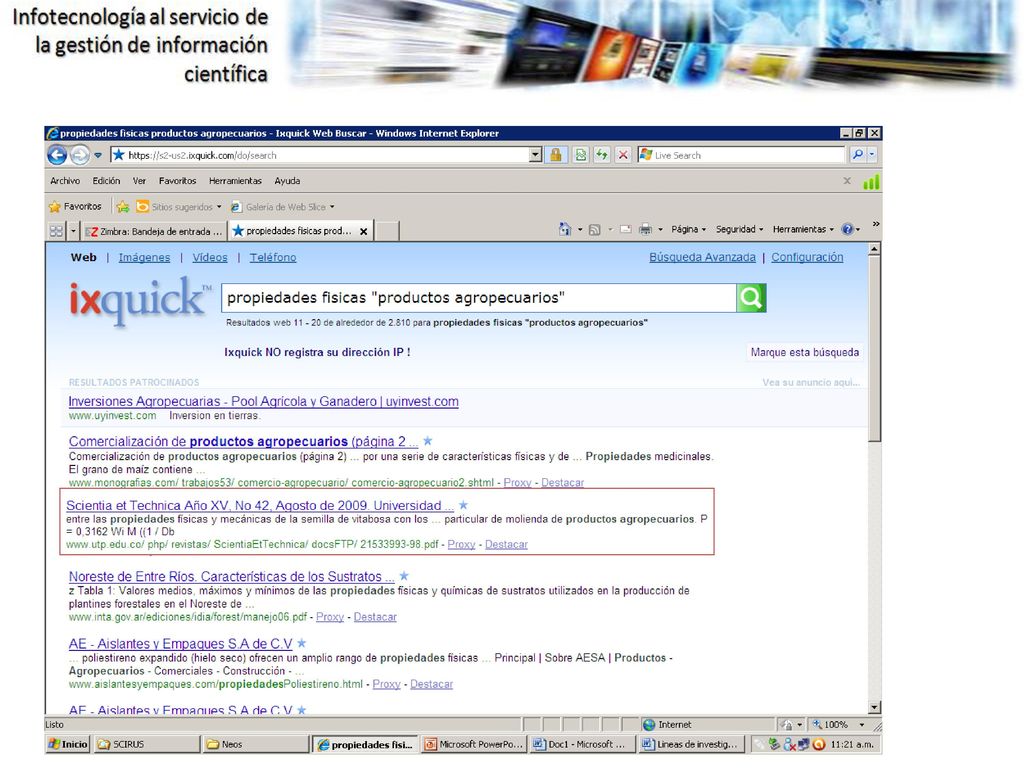This screenshot has width=1024, height=768.
Task: Click the Compatibility View page icon
Action: coord(581,155)
